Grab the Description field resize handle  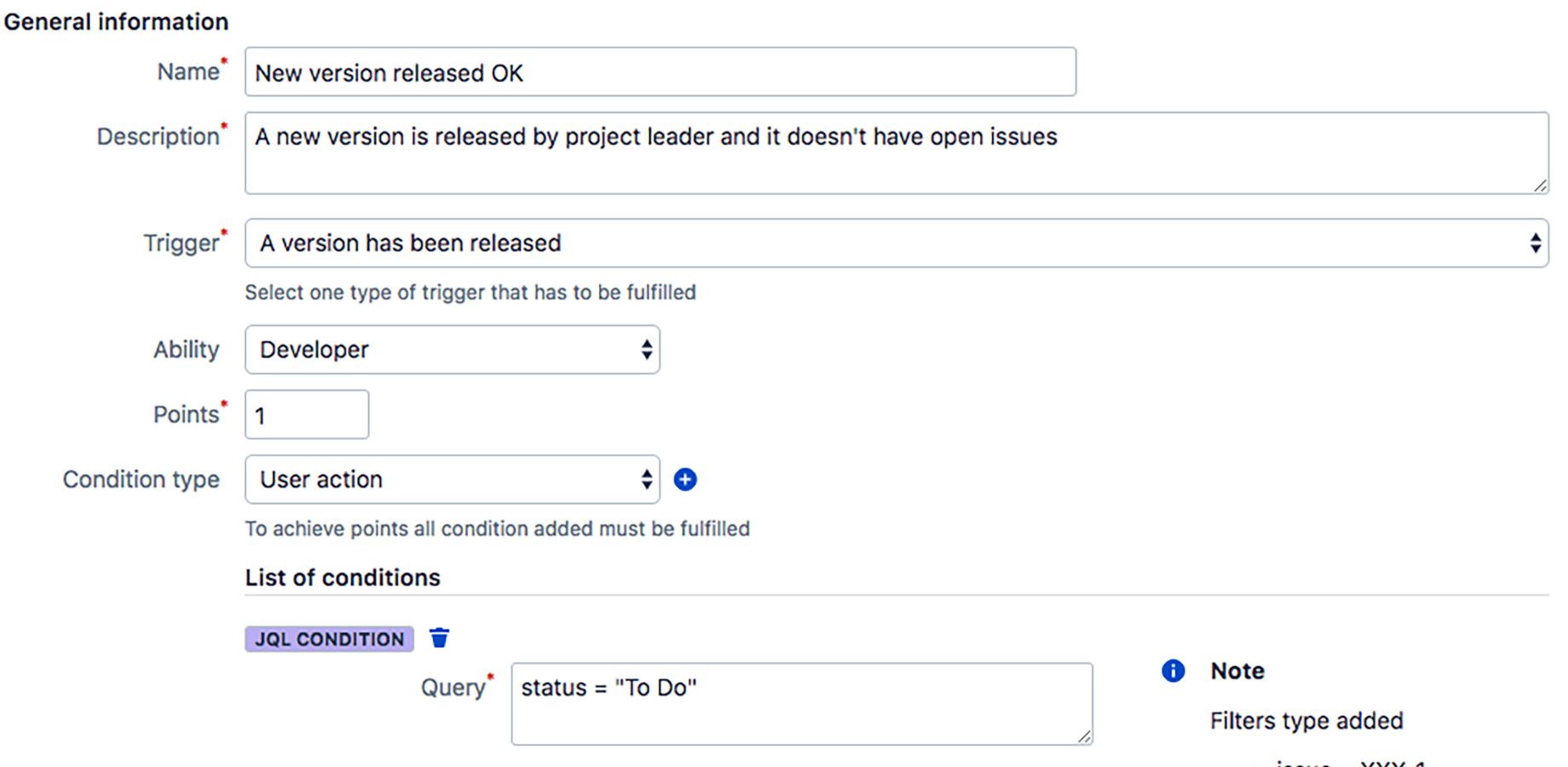point(1540,185)
